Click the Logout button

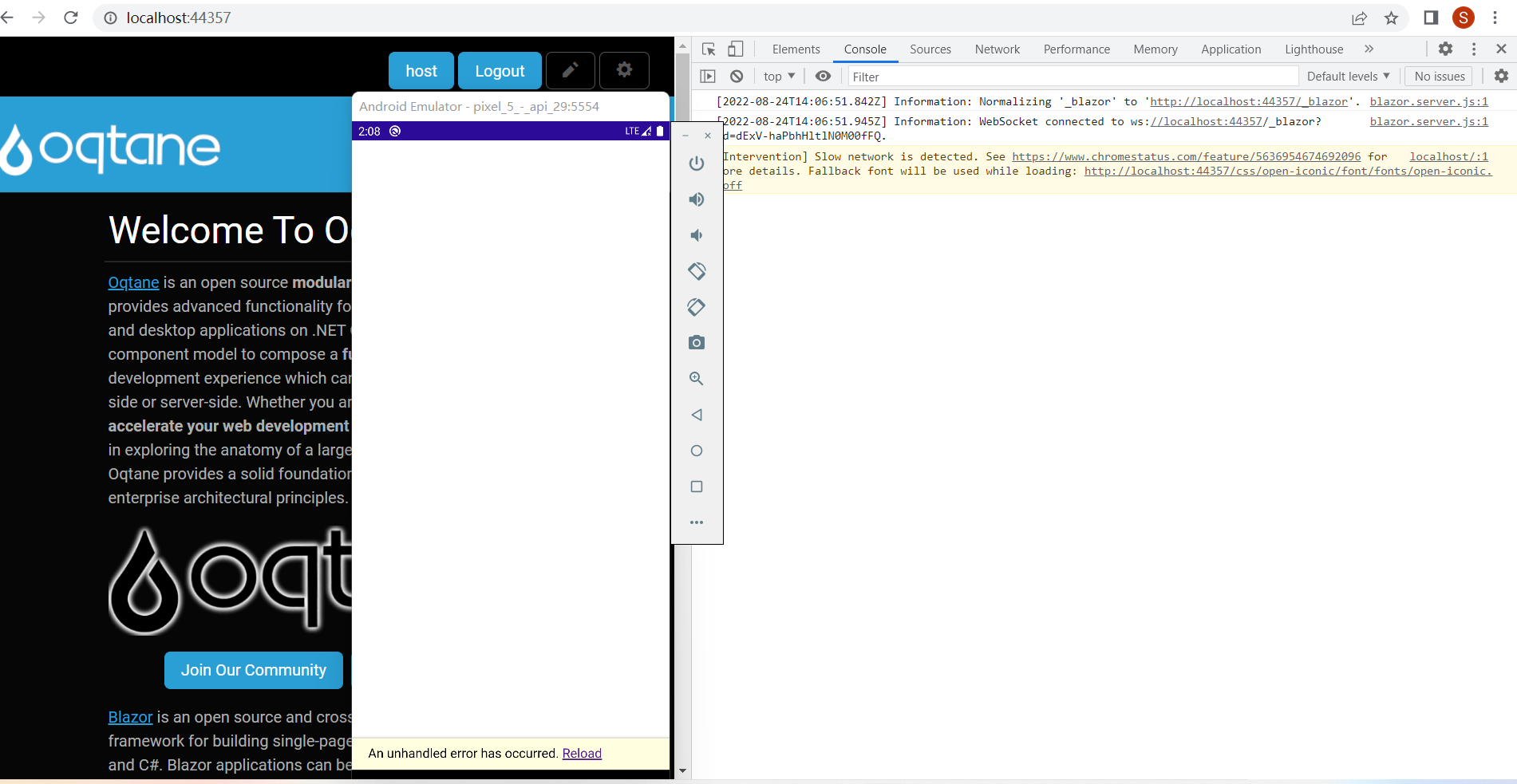[x=499, y=70]
